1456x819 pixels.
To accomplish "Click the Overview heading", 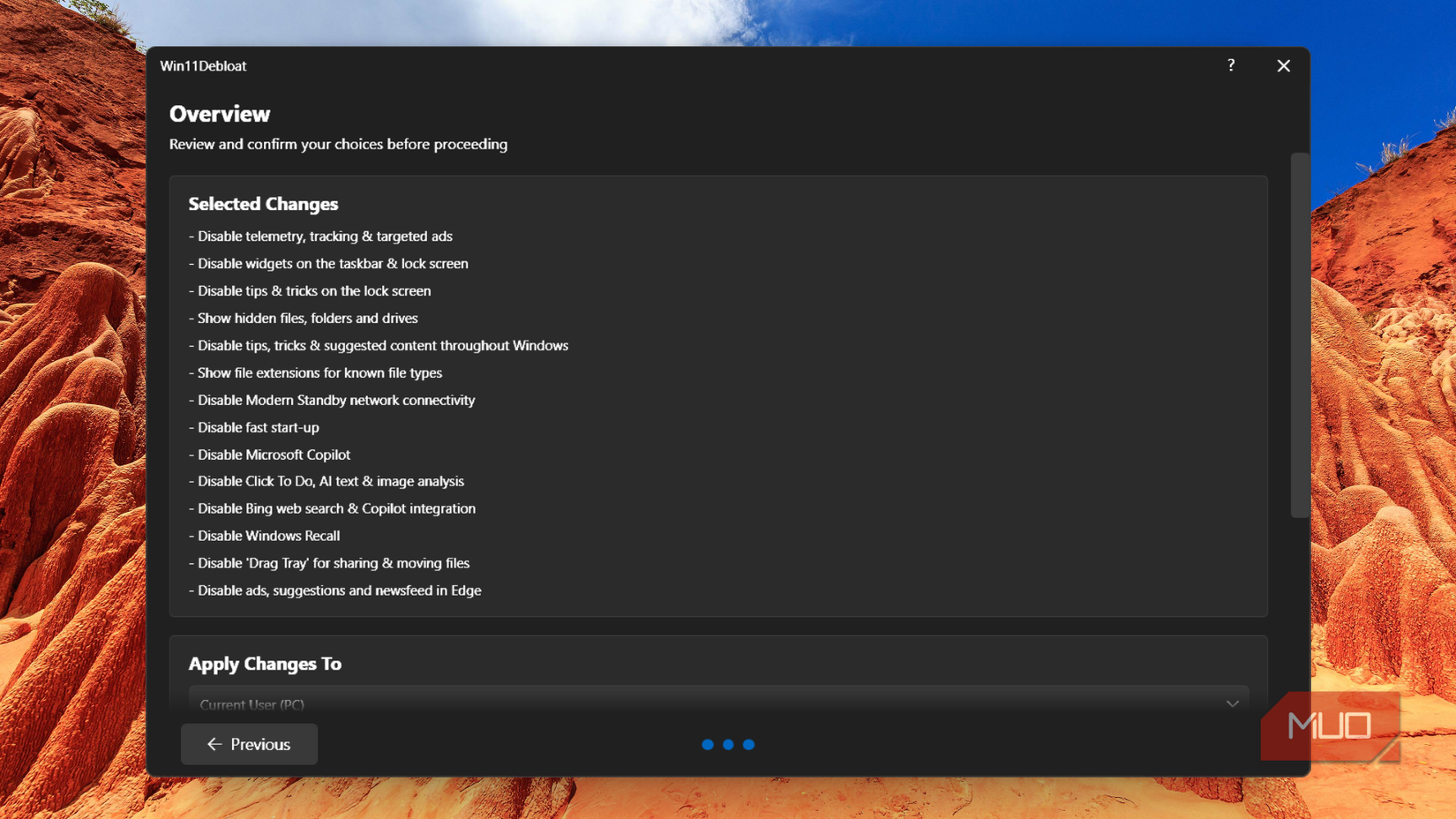I will coord(220,113).
